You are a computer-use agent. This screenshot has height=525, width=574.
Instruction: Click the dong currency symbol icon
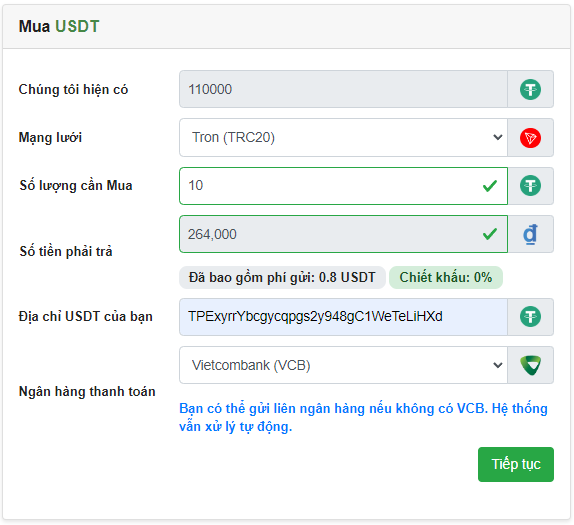click(x=530, y=234)
